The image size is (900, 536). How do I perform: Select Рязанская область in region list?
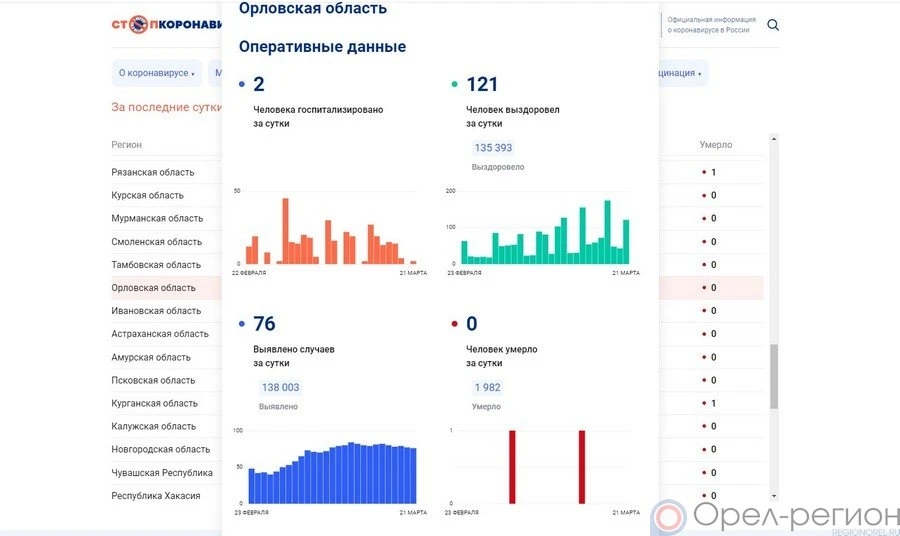pyautogui.click(x=152, y=172)
